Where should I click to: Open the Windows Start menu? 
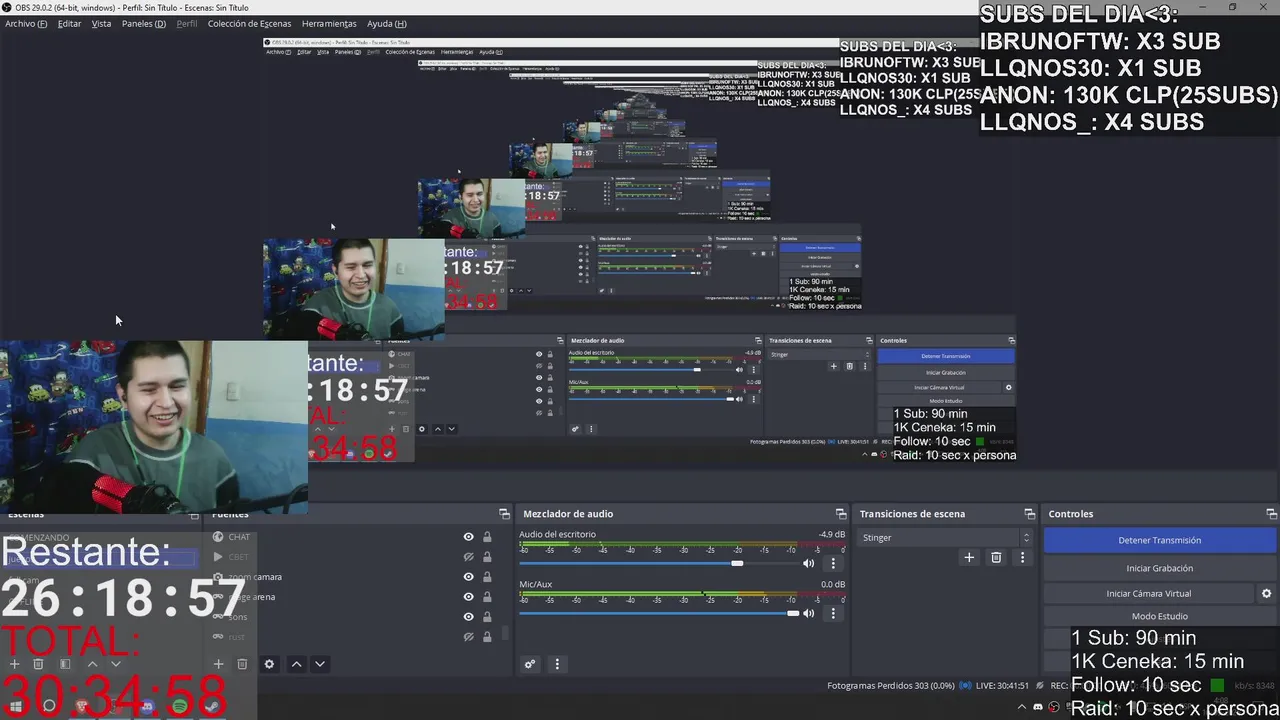point(16,706)
